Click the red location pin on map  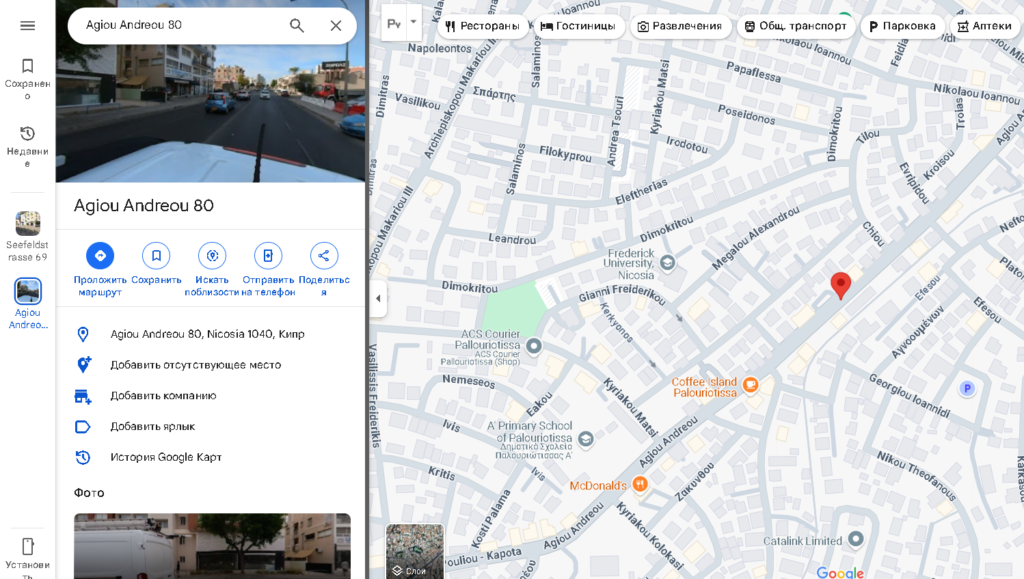pos(840,285)
